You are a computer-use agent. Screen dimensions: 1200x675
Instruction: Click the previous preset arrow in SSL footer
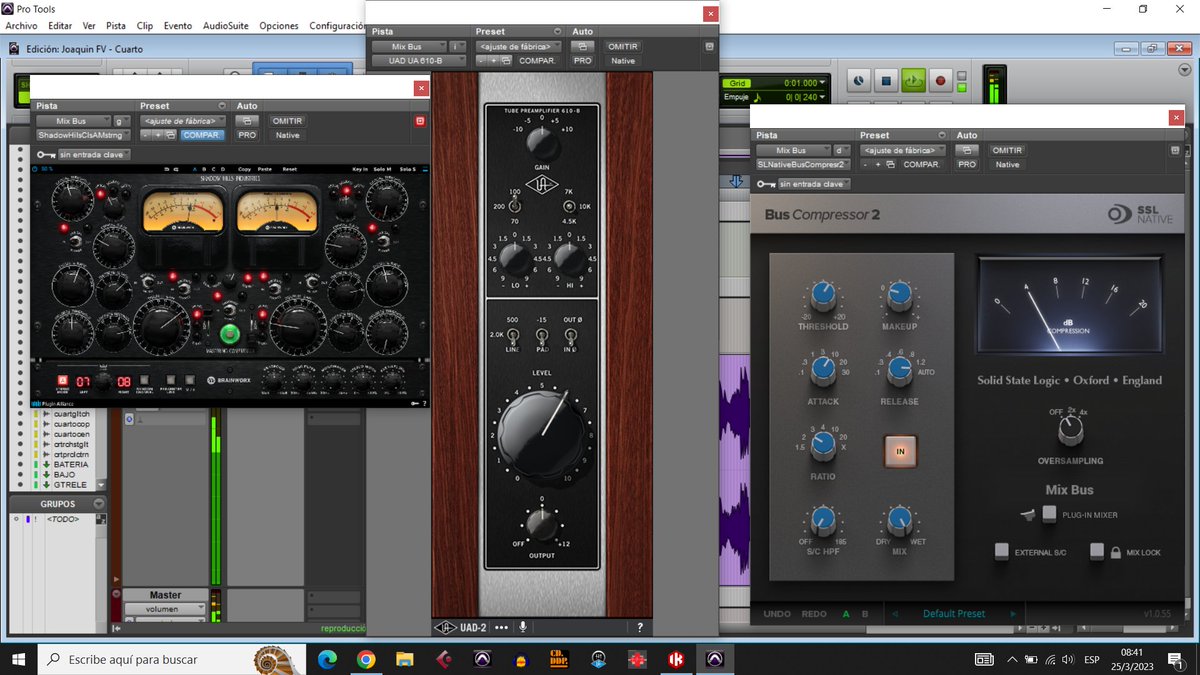click(x=895, y=614)
